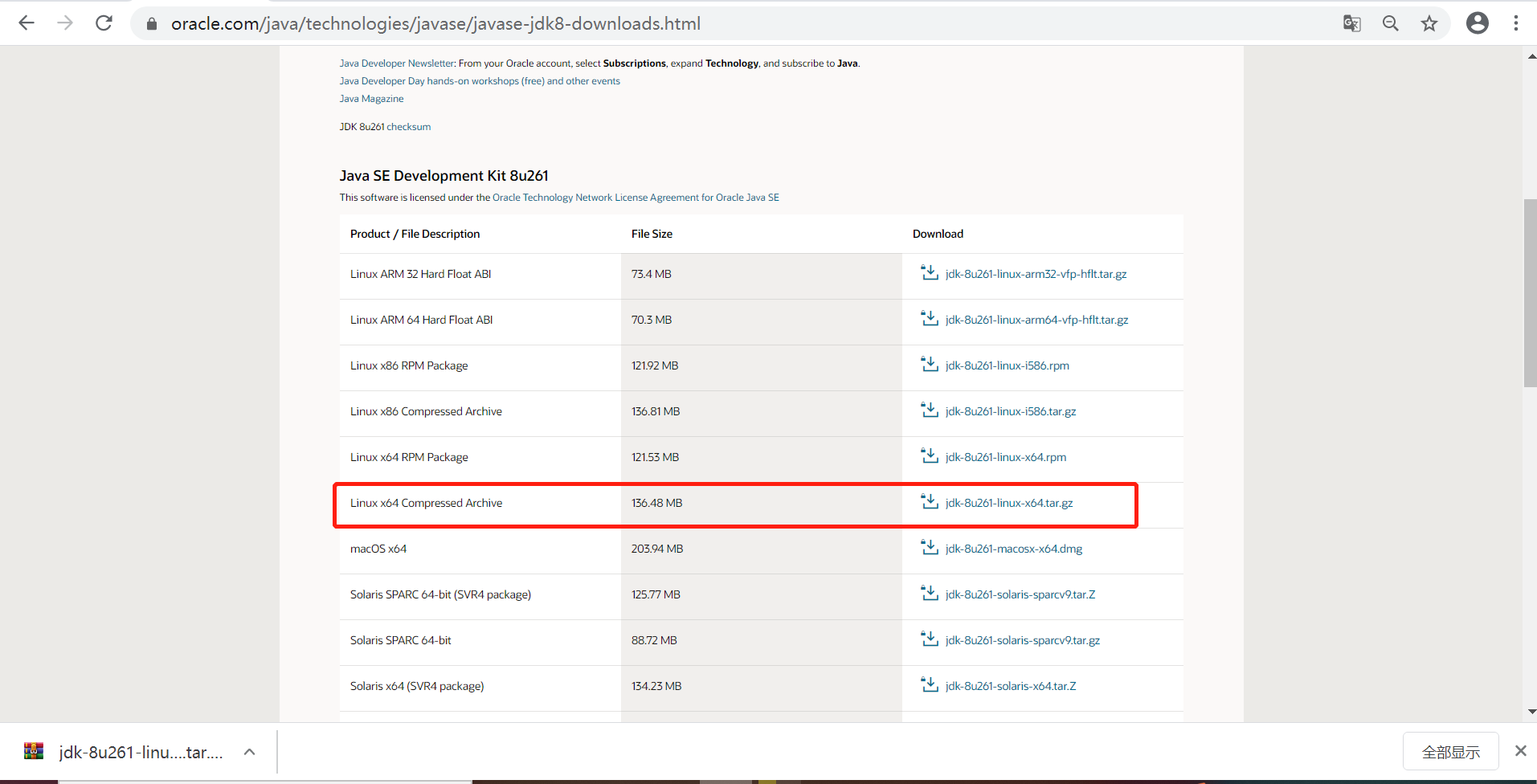Select the Java SE Development Kit 8u261 heading
This screenshot has width=1537, height=784.
[444, 176]
